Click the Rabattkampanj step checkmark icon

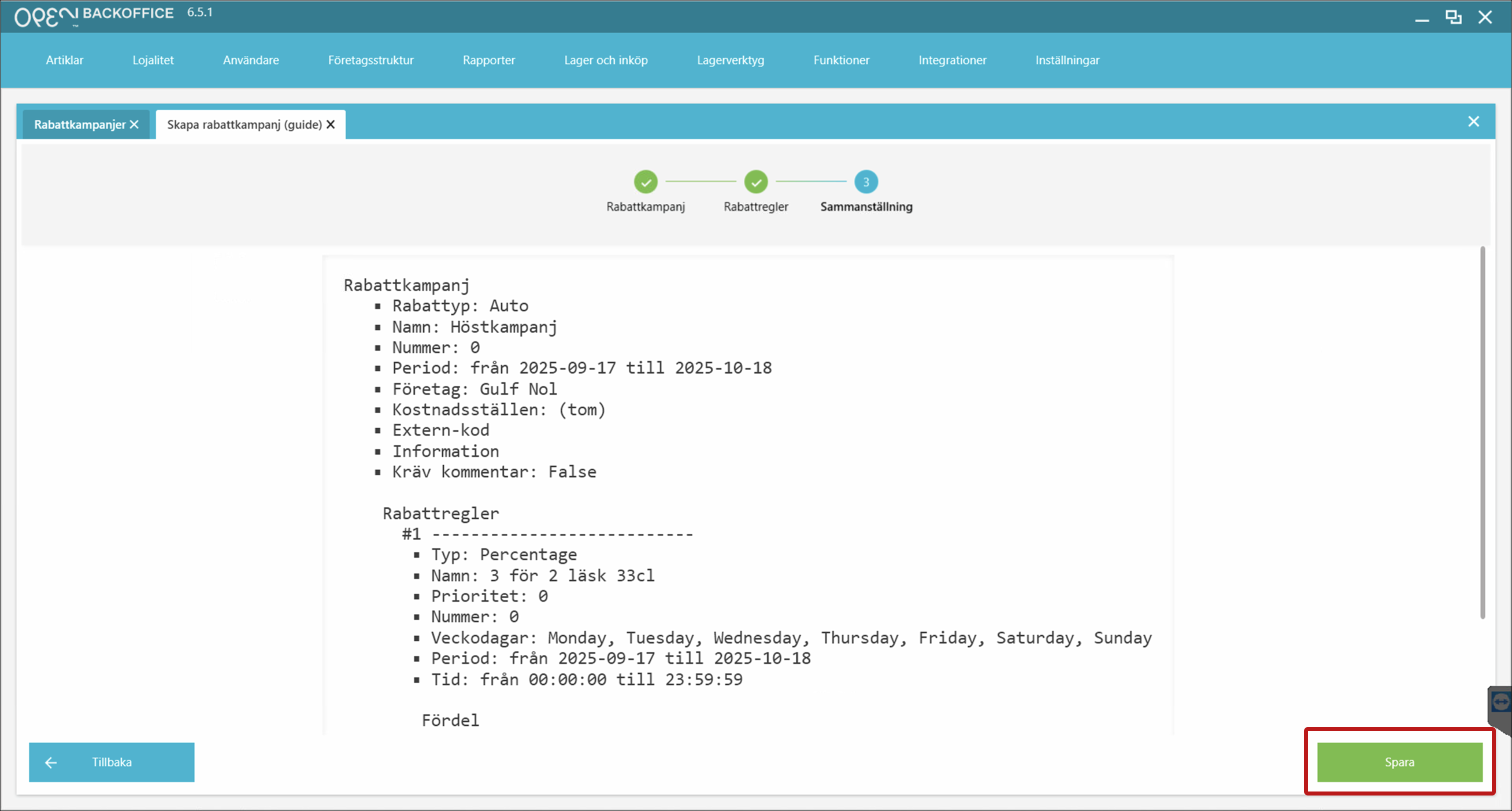(x=645, y=182)
